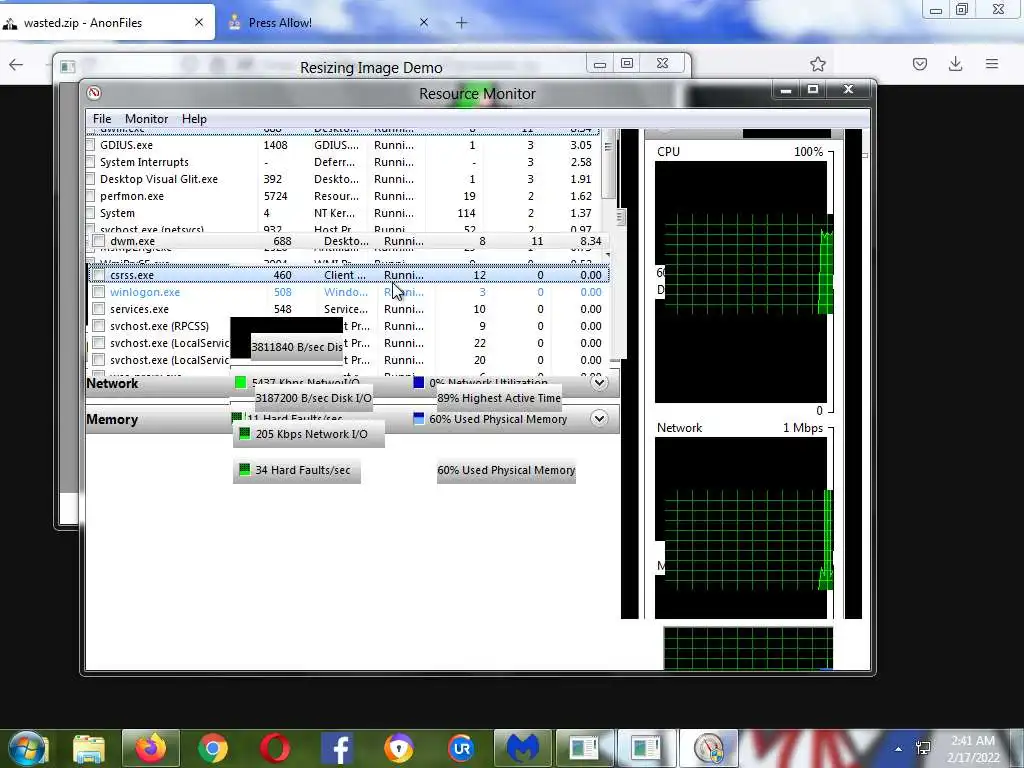Select the System Interrupts row name

click(x=144, y=162)
